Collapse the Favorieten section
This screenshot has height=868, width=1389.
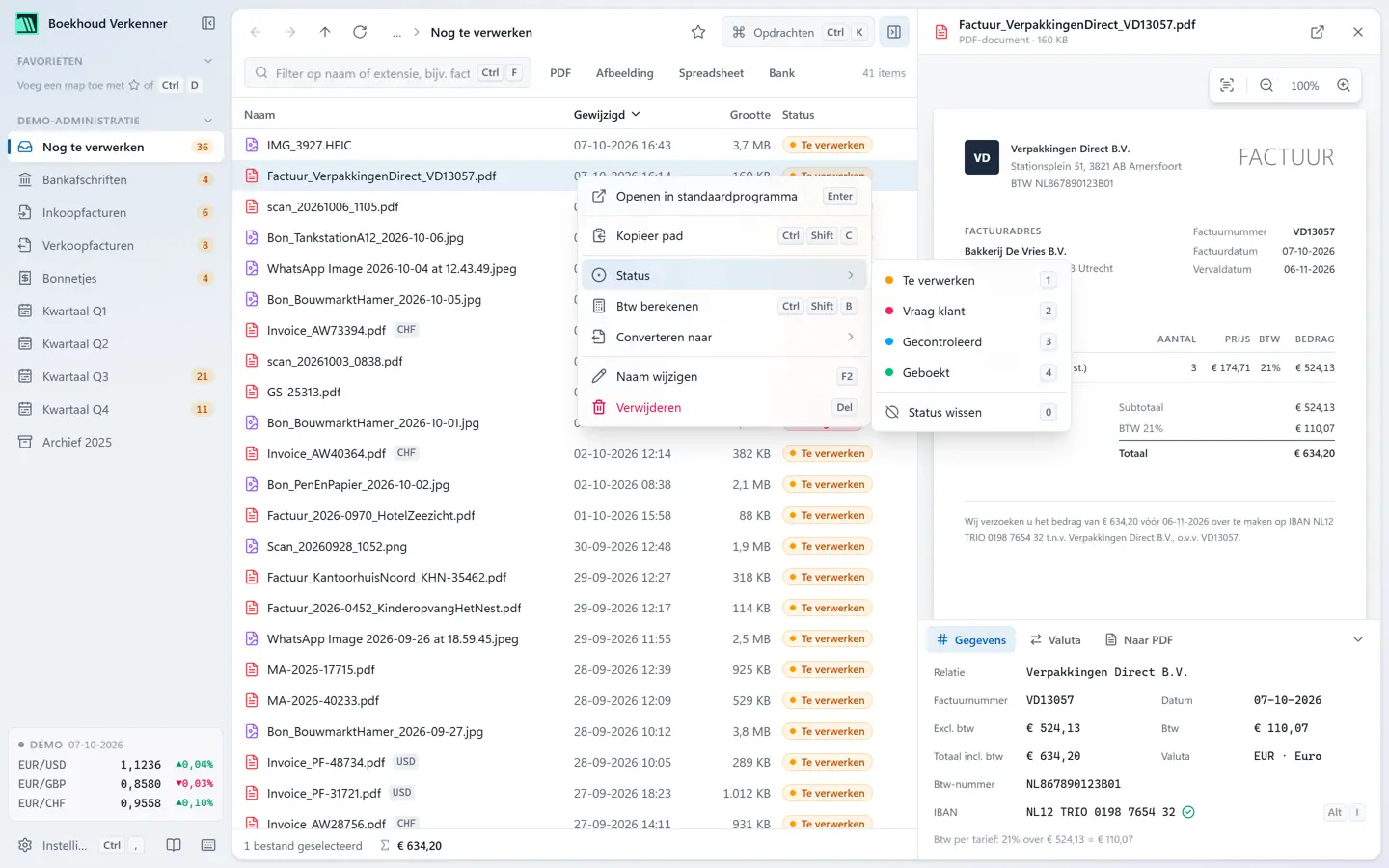(208, 61)
